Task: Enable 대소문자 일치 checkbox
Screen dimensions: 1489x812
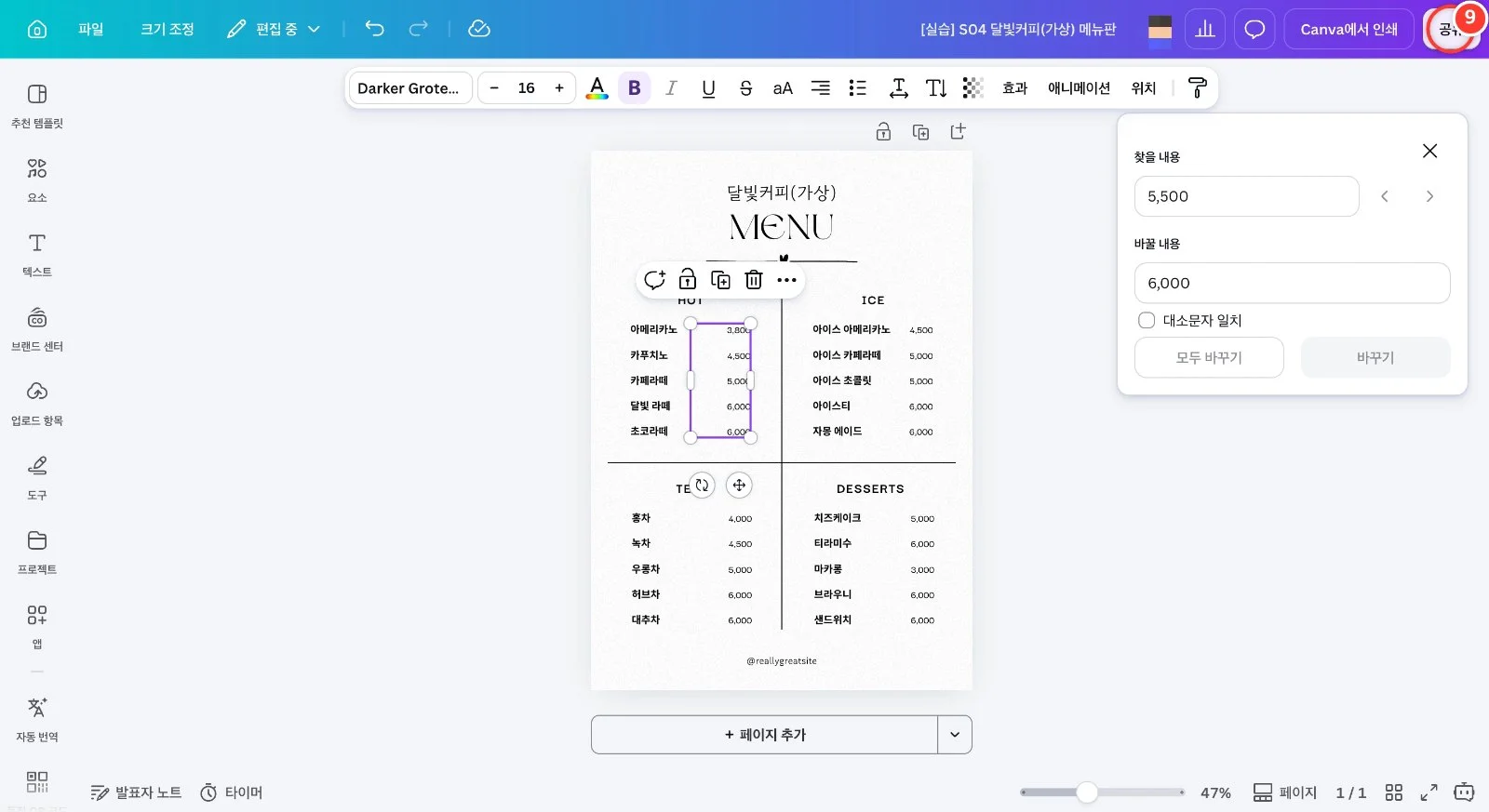Action: click(1147, 320)
